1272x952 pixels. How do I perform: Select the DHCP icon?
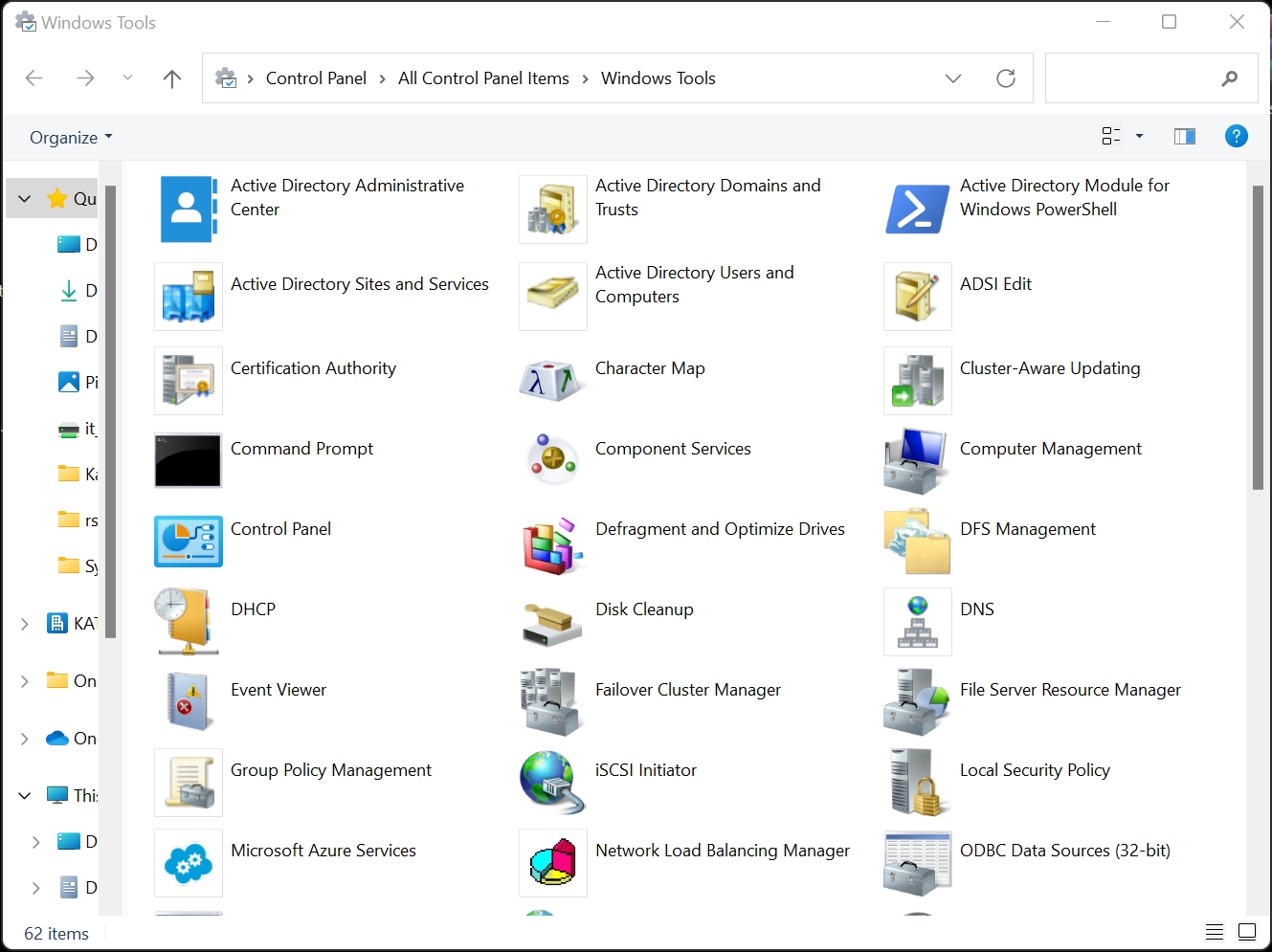click(x=187, y=622)
